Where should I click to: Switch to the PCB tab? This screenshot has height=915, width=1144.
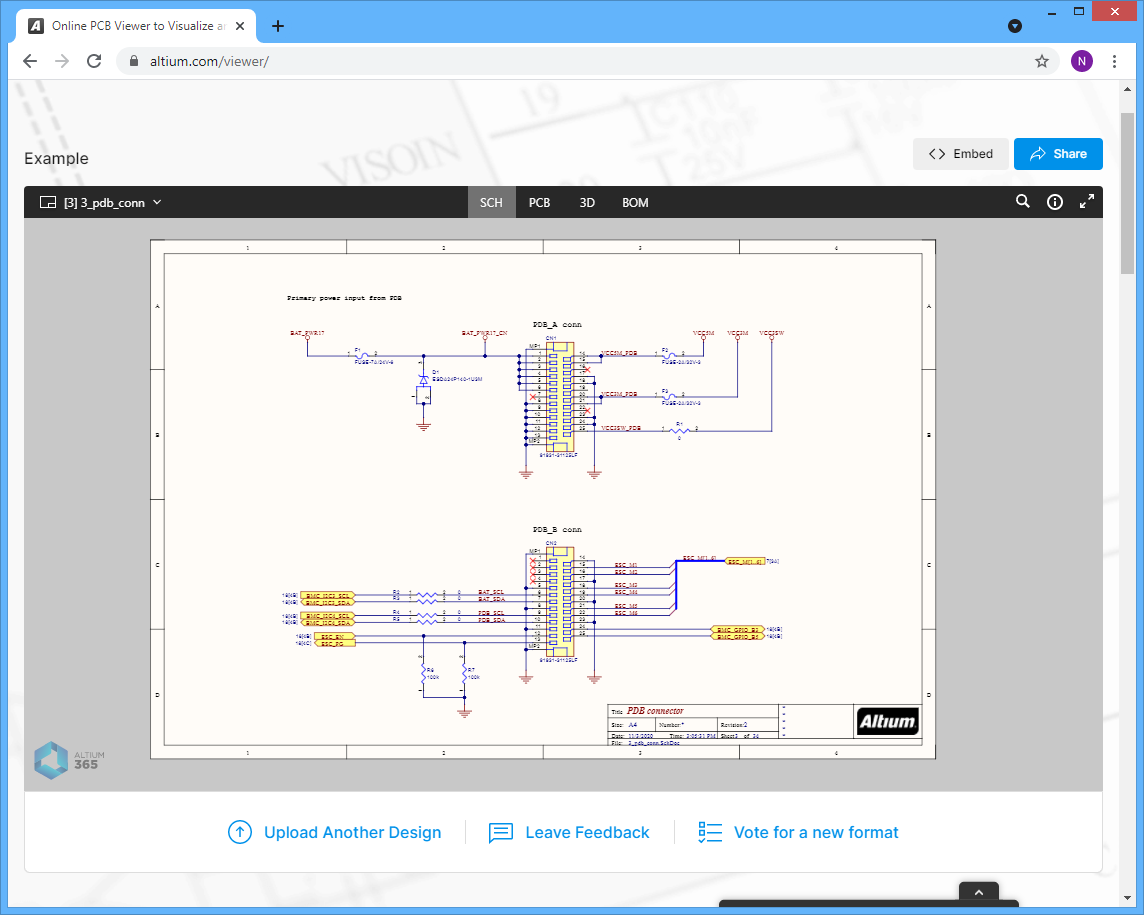click(x=539, y=202)
